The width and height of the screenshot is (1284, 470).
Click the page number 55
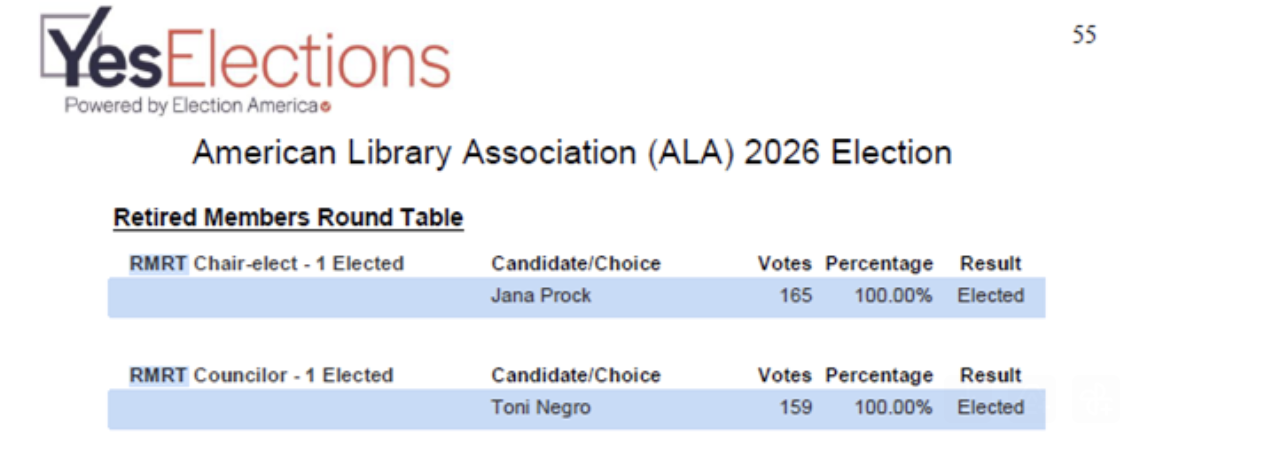1084,35
